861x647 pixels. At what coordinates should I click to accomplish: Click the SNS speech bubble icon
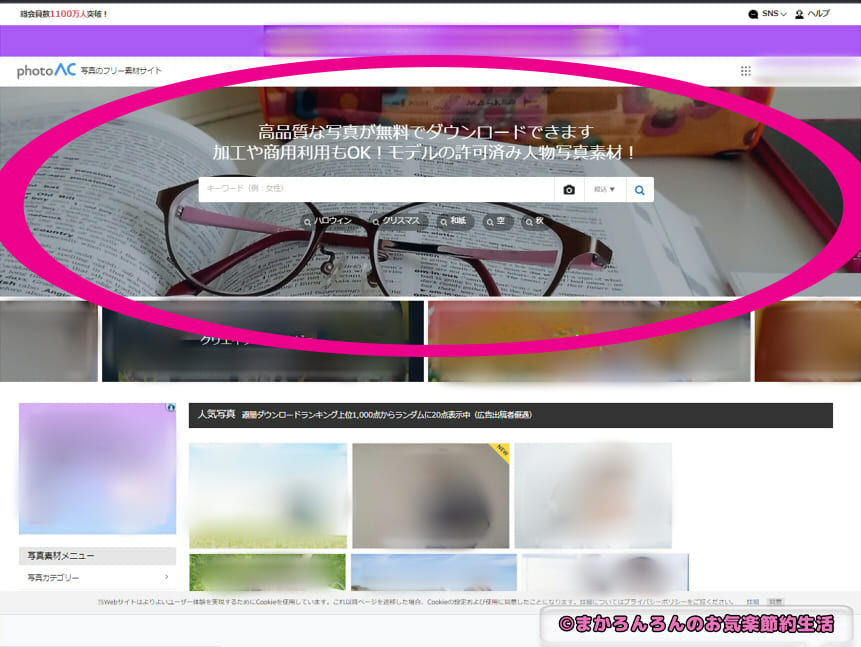(x=753, y=14)
